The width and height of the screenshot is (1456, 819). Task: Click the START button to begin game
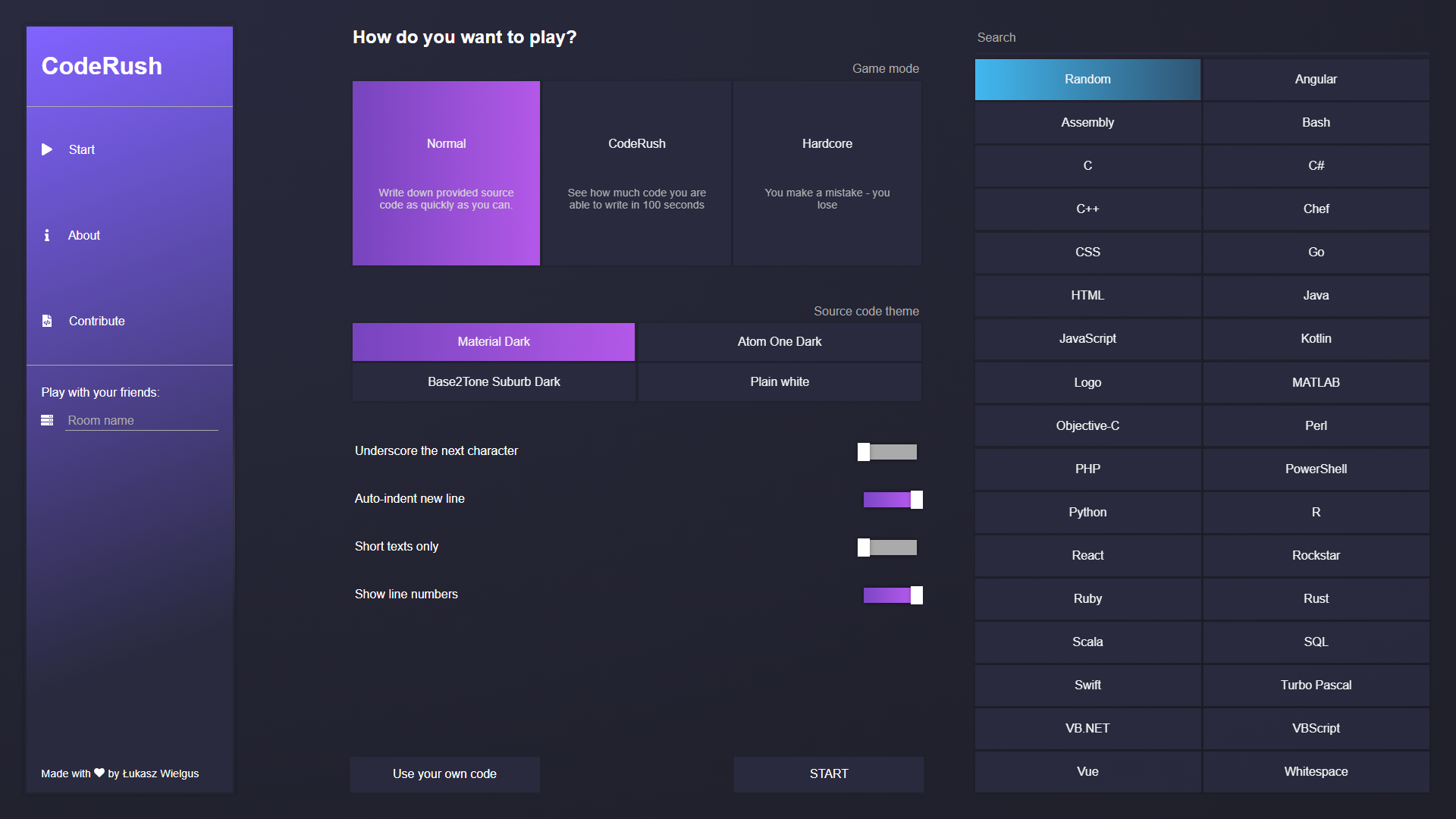click(x=827, y=773)
